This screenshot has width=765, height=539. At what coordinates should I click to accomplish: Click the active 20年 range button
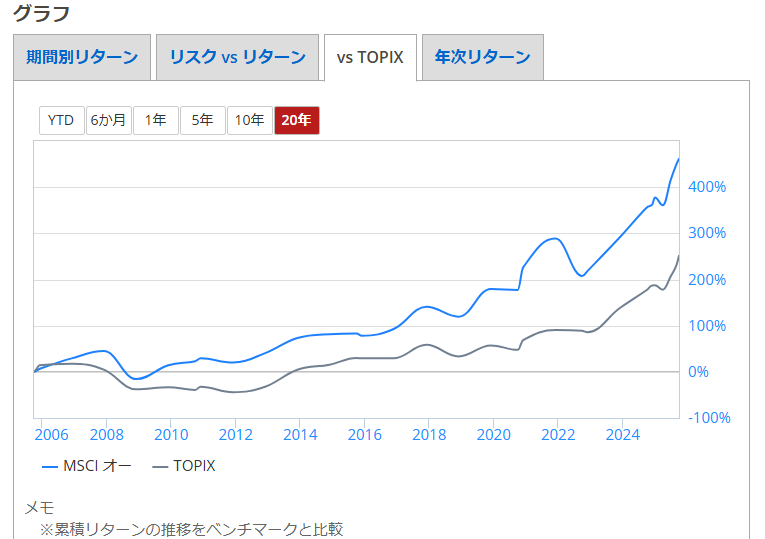(x=296, y=120)
